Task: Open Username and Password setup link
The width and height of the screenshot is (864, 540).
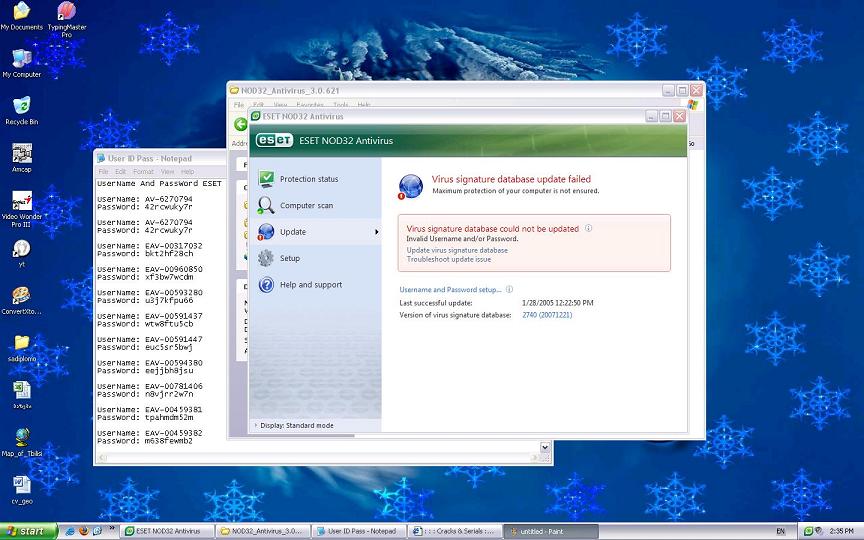Action: coord(450,289)
